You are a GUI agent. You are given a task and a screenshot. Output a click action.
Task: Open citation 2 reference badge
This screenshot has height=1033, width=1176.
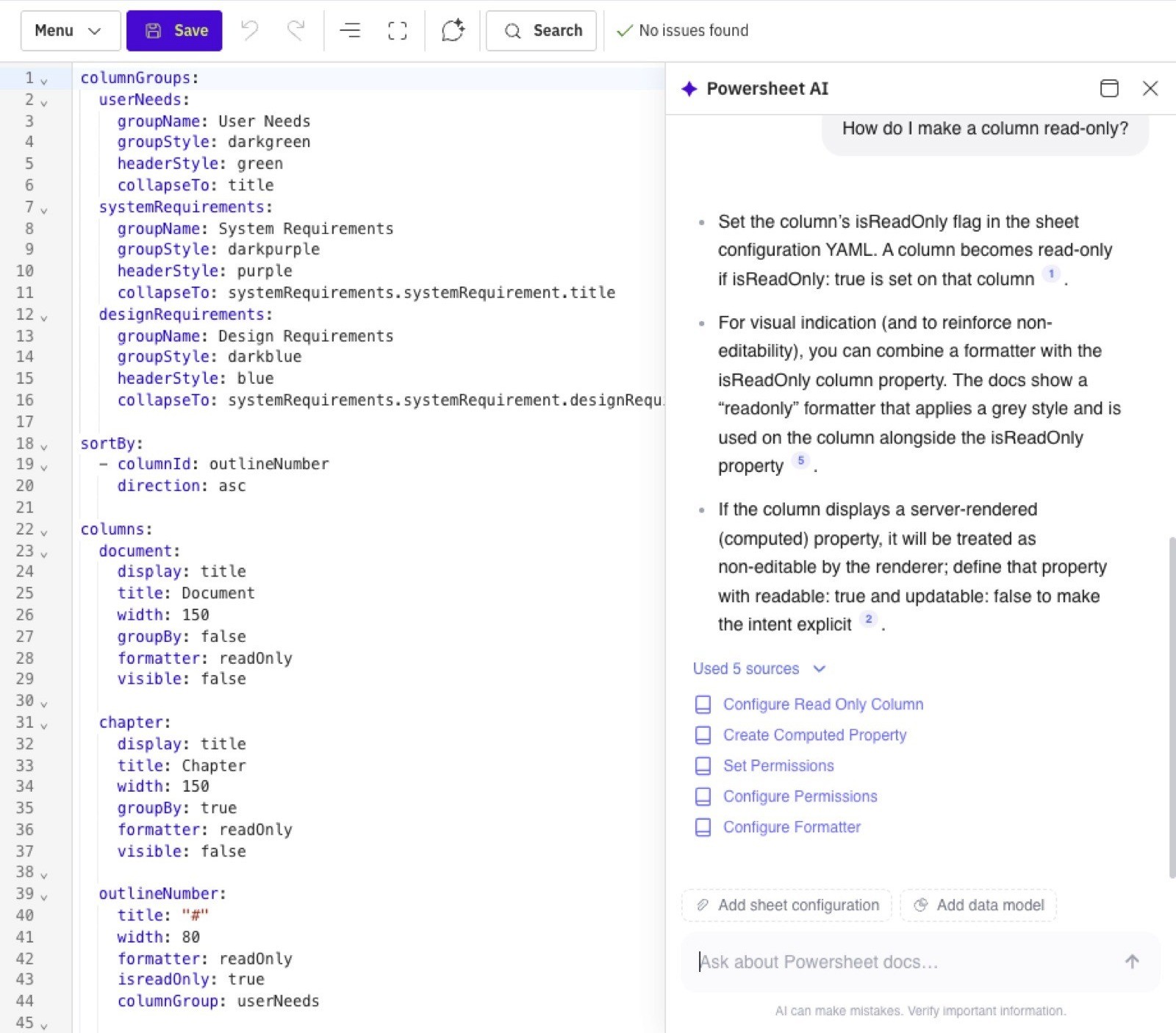coord(869,619)
